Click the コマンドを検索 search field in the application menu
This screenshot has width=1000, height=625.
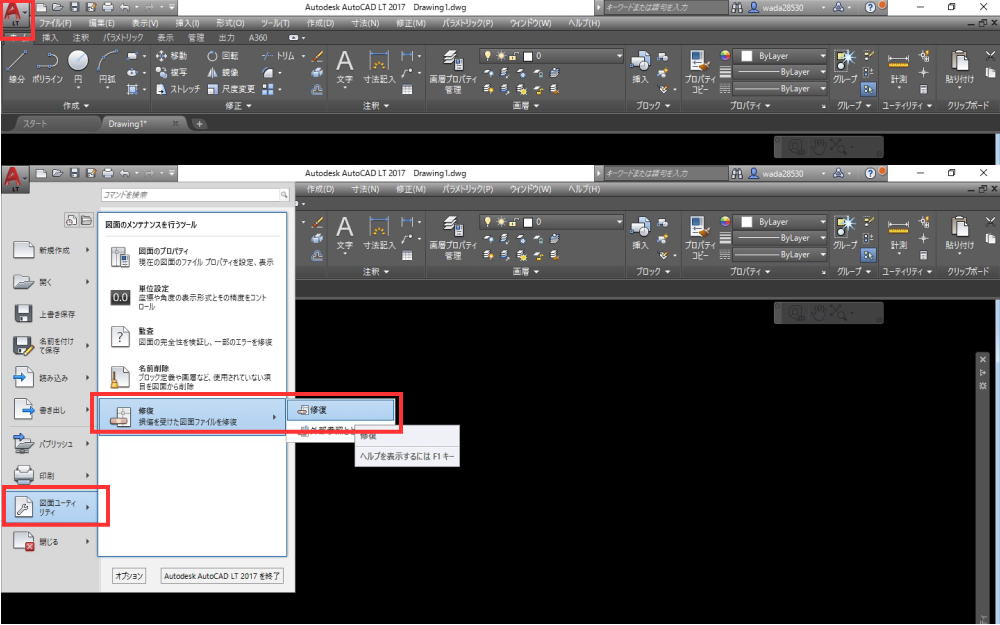[195, 195]
